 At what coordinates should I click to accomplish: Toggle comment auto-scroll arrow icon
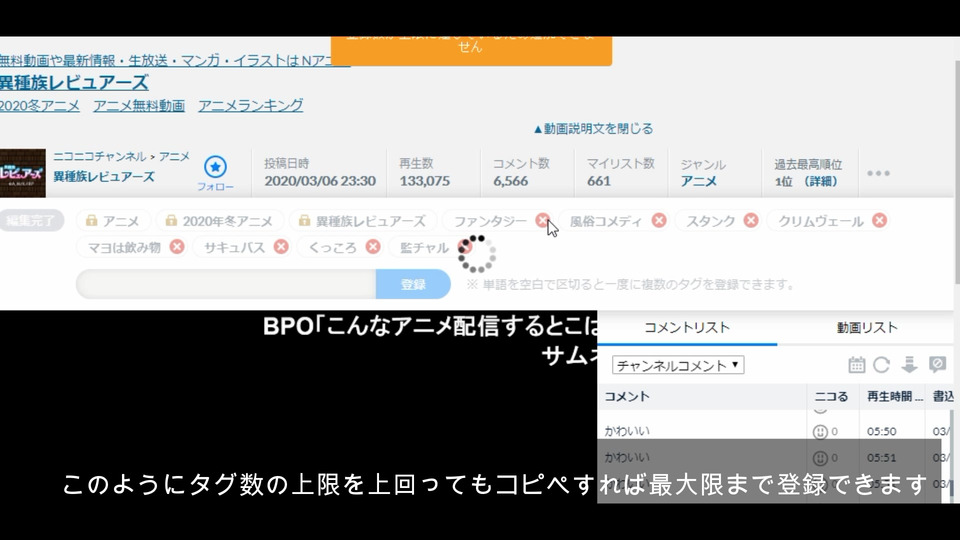tap(909, 365)
